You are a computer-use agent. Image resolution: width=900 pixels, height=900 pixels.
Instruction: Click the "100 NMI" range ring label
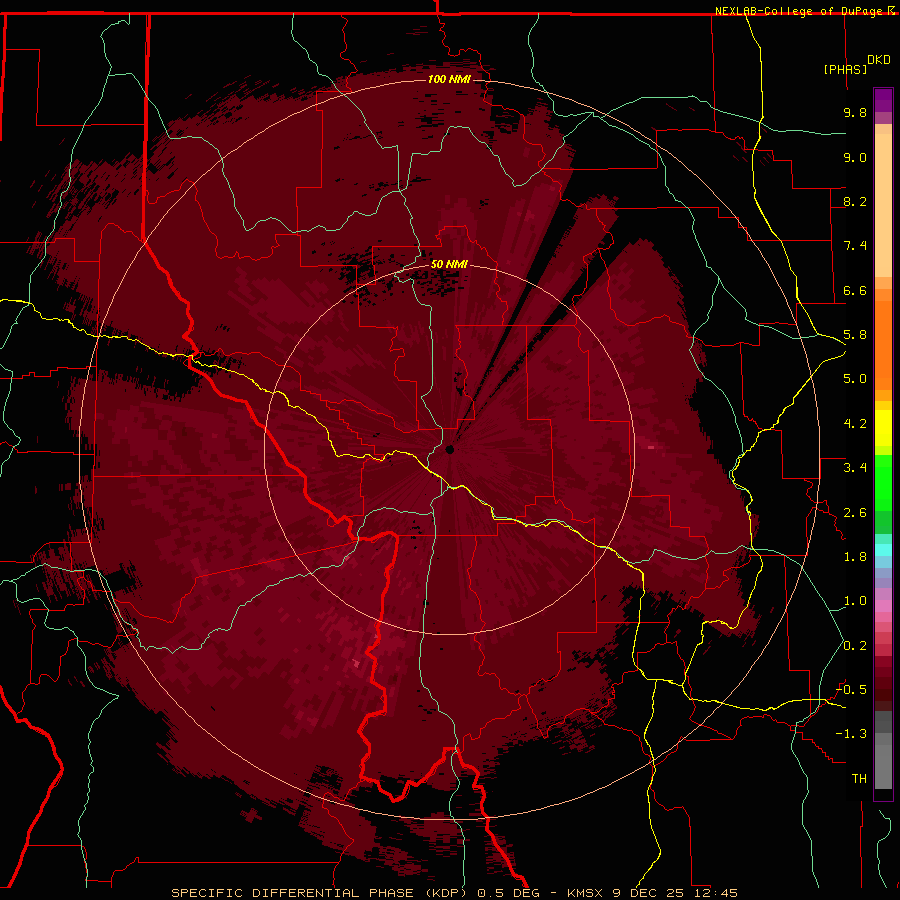[449, 79]
